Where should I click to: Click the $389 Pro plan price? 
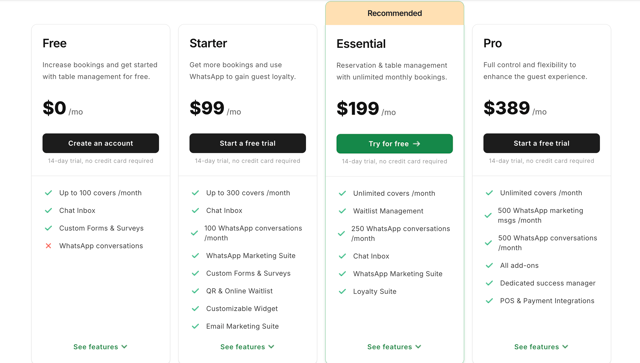pyautogui.click(x=507, y=108)
